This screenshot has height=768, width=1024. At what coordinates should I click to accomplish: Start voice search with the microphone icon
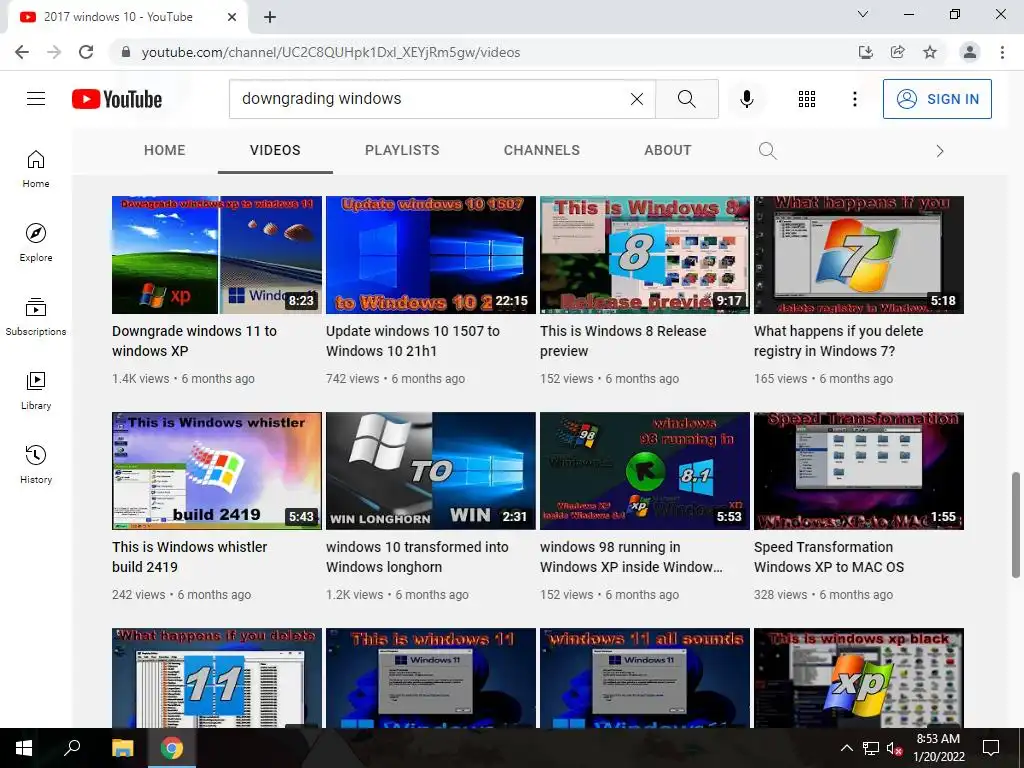point(746,99)
